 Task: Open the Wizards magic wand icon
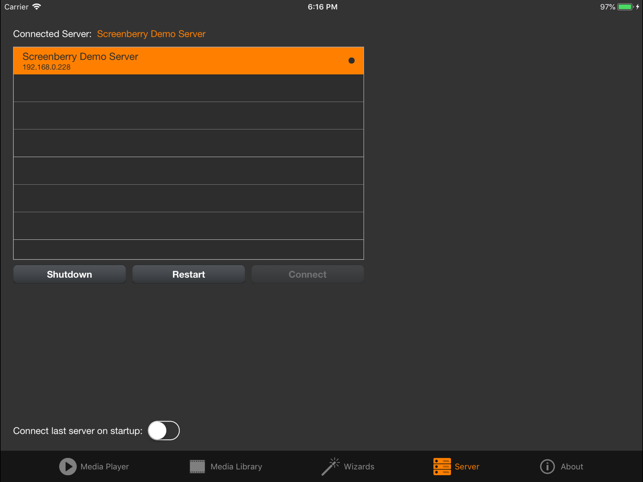[x=330, y=466]
